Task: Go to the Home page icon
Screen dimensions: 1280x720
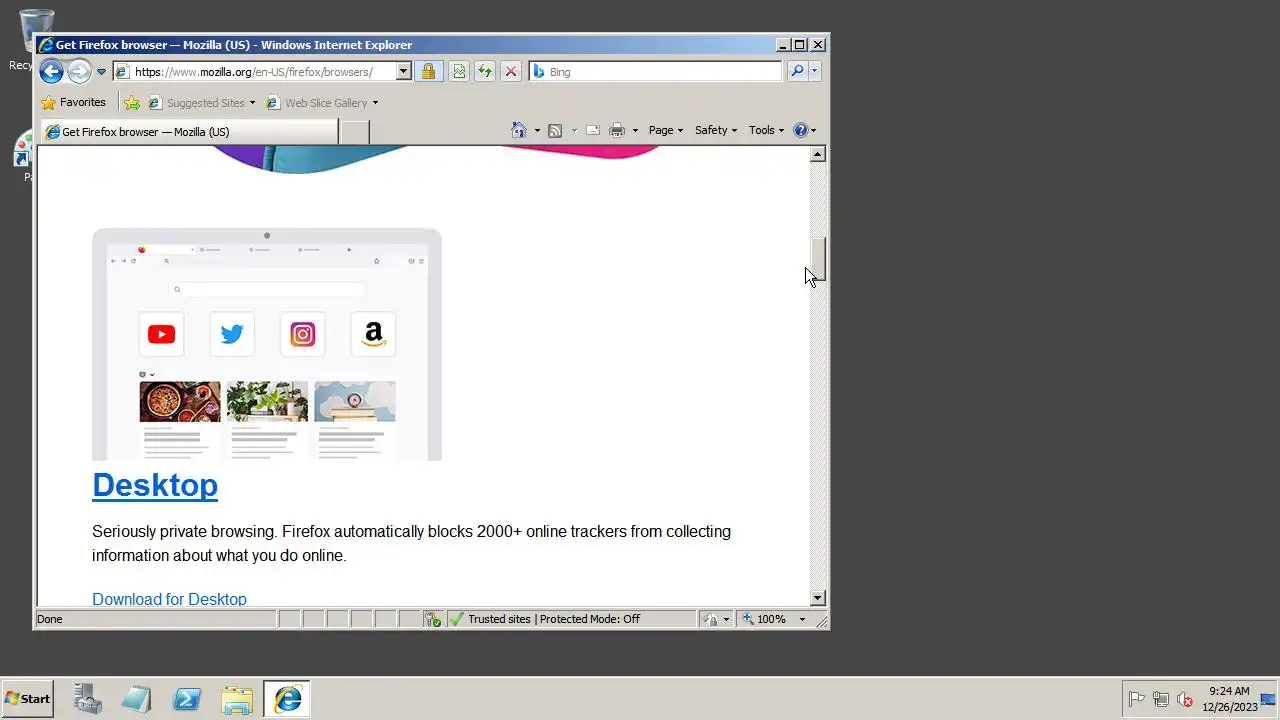Action: point(519,130)
